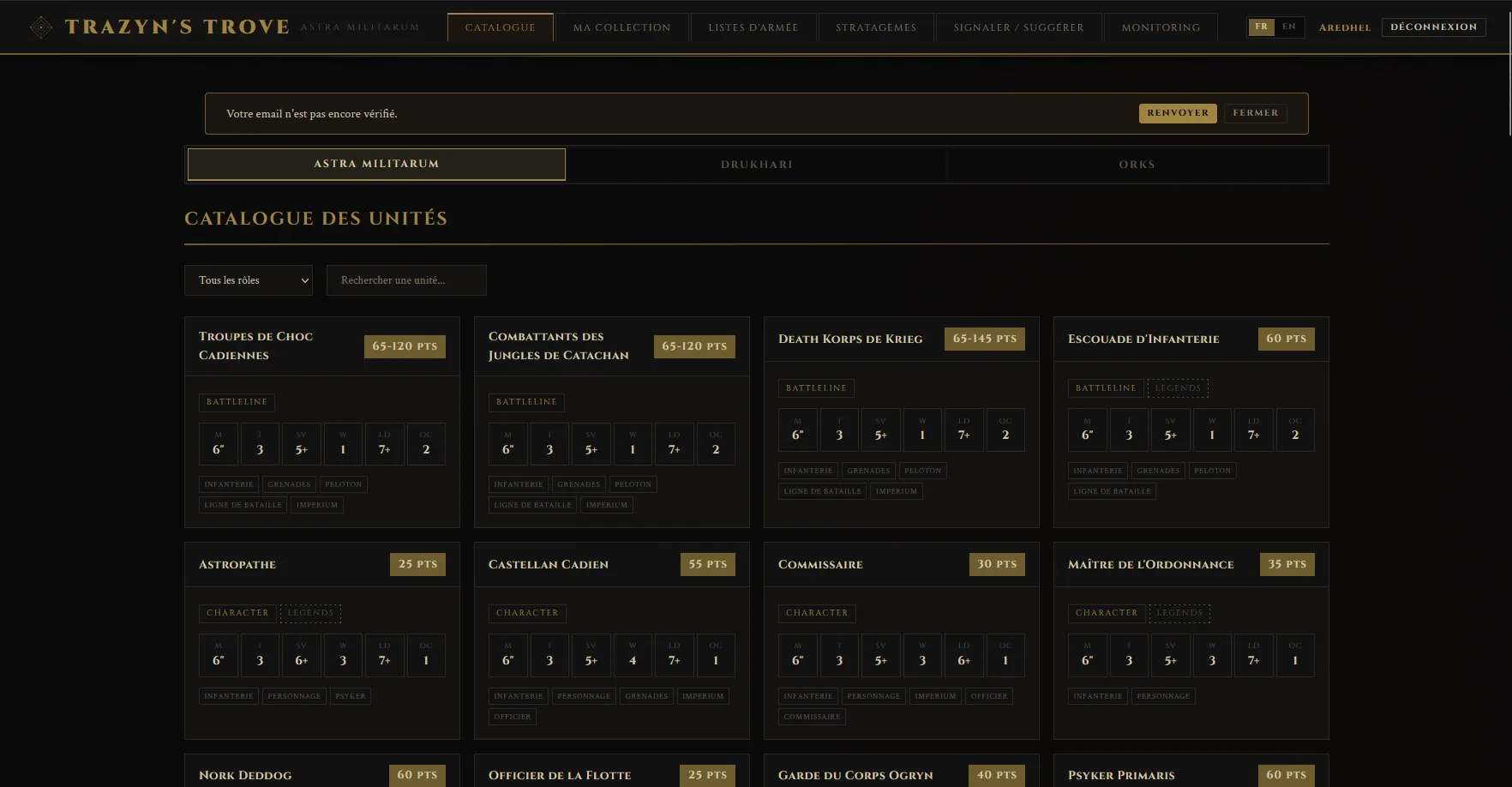Click 35 PTS badge on Maître de l'Ordonnance
The width and height of the screenshot is (1512, 787).
click(1287, 564)
